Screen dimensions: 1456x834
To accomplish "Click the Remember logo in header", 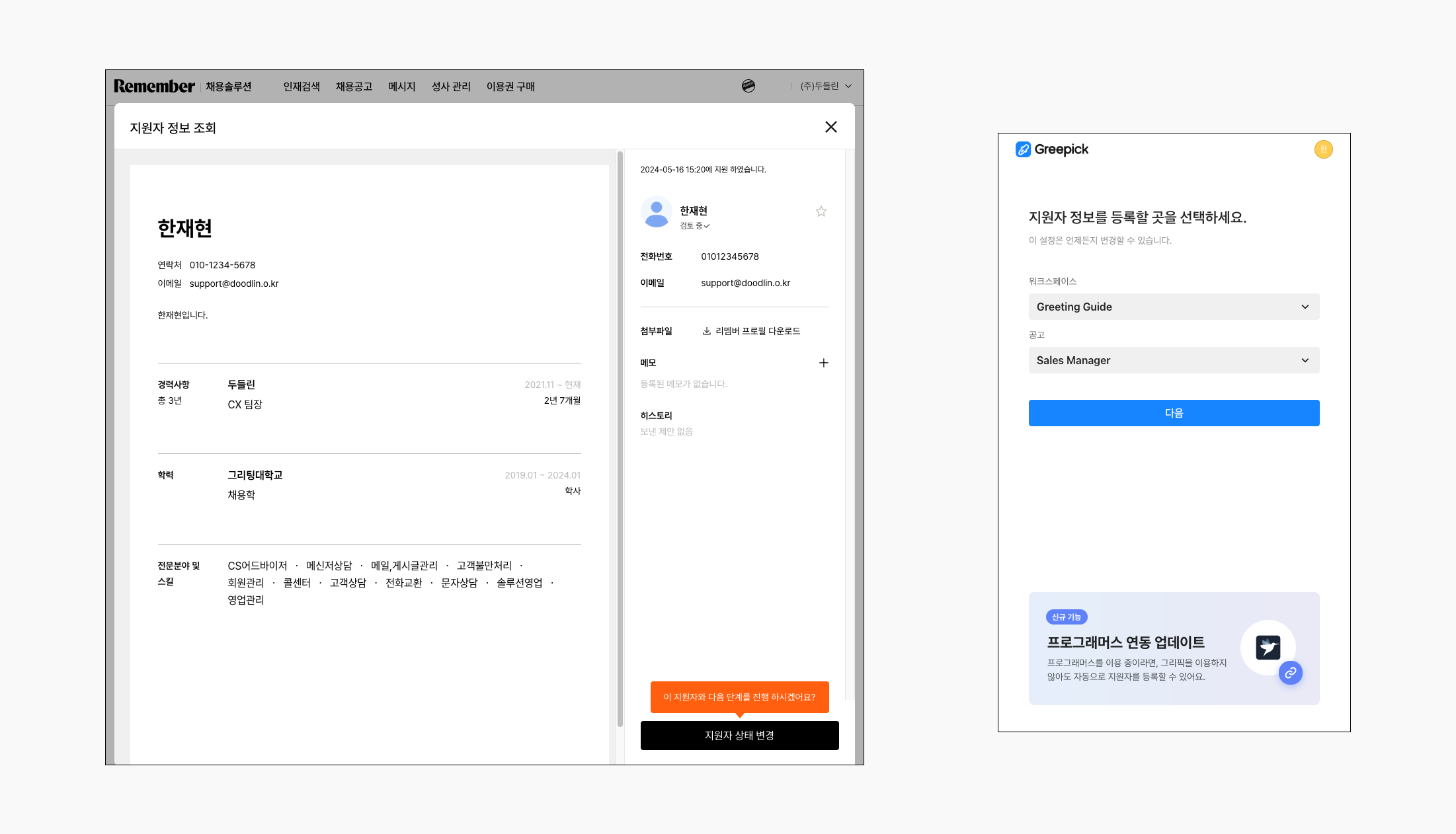I will coord(154,86).
